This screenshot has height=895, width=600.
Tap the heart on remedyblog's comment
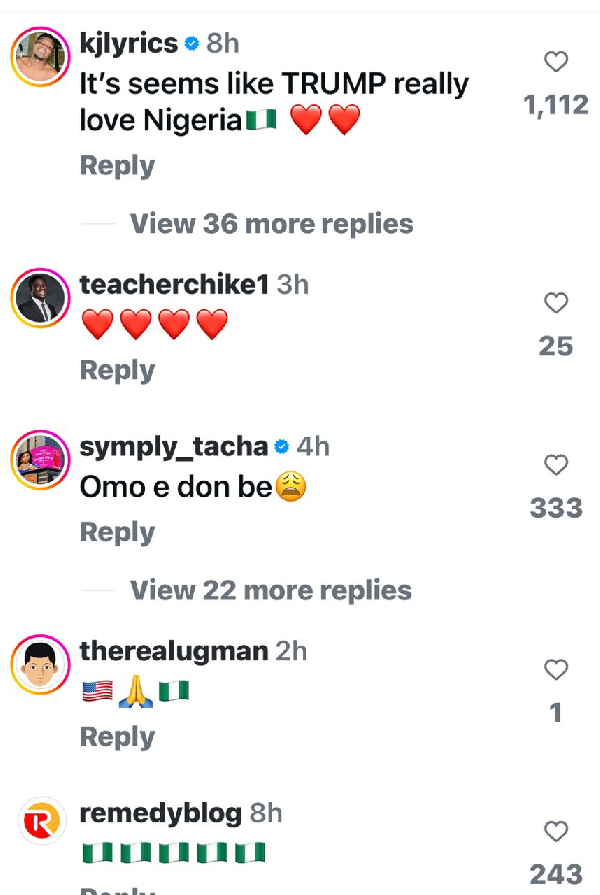[556, 831]
